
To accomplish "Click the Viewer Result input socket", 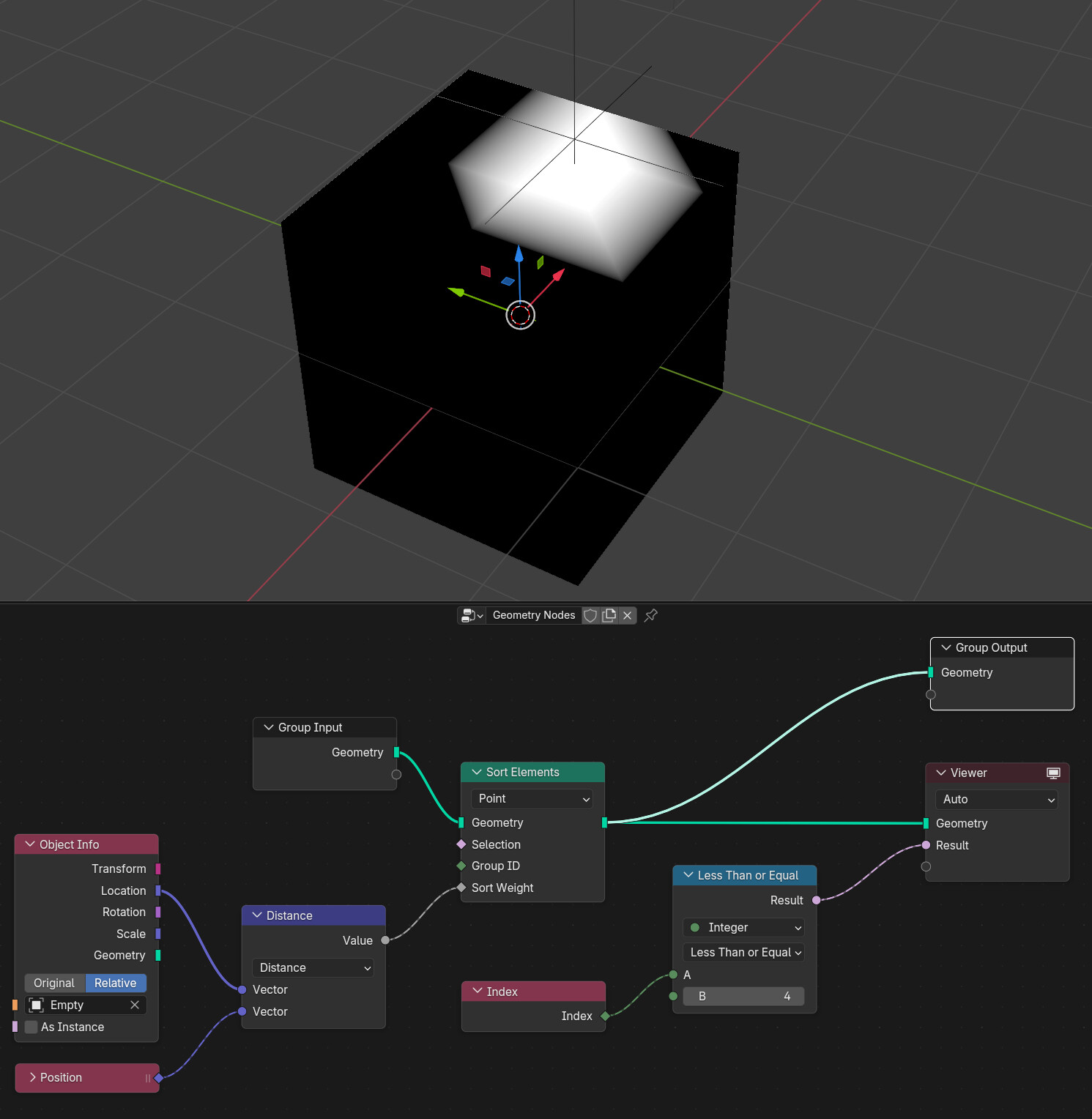I will [926, 845].
